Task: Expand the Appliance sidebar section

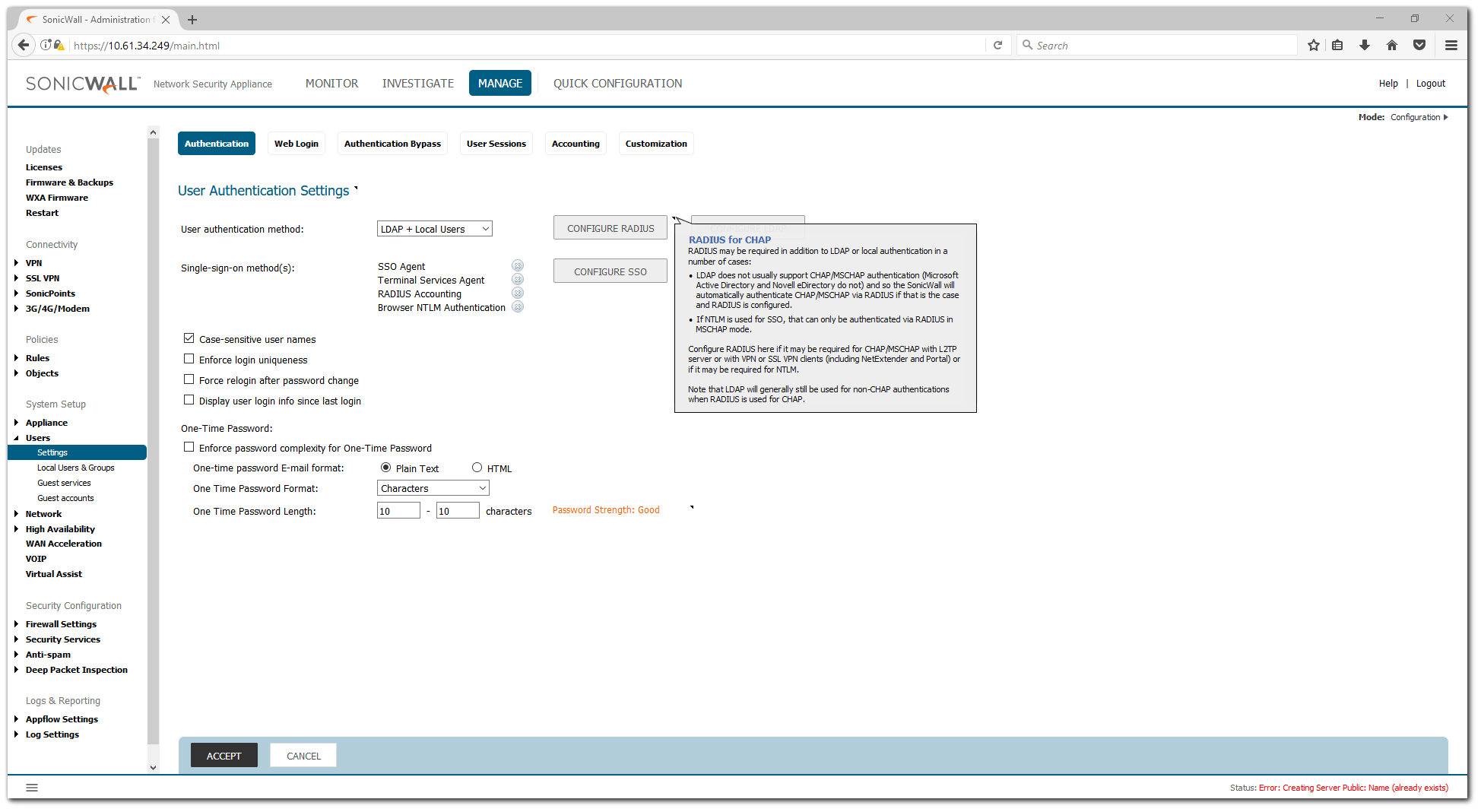Action: [x=16, y=423]
